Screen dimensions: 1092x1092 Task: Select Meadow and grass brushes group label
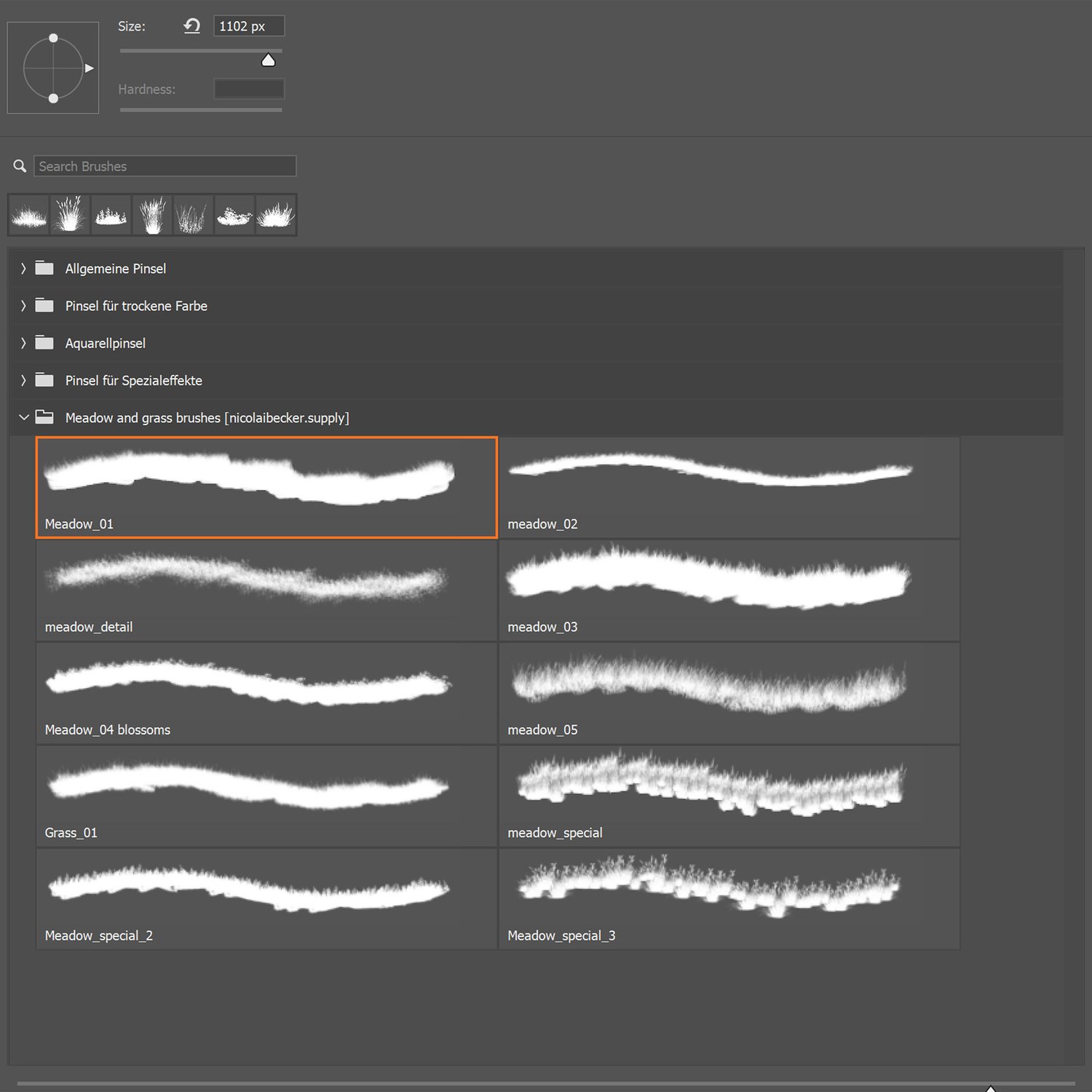(x=207, y=418)
